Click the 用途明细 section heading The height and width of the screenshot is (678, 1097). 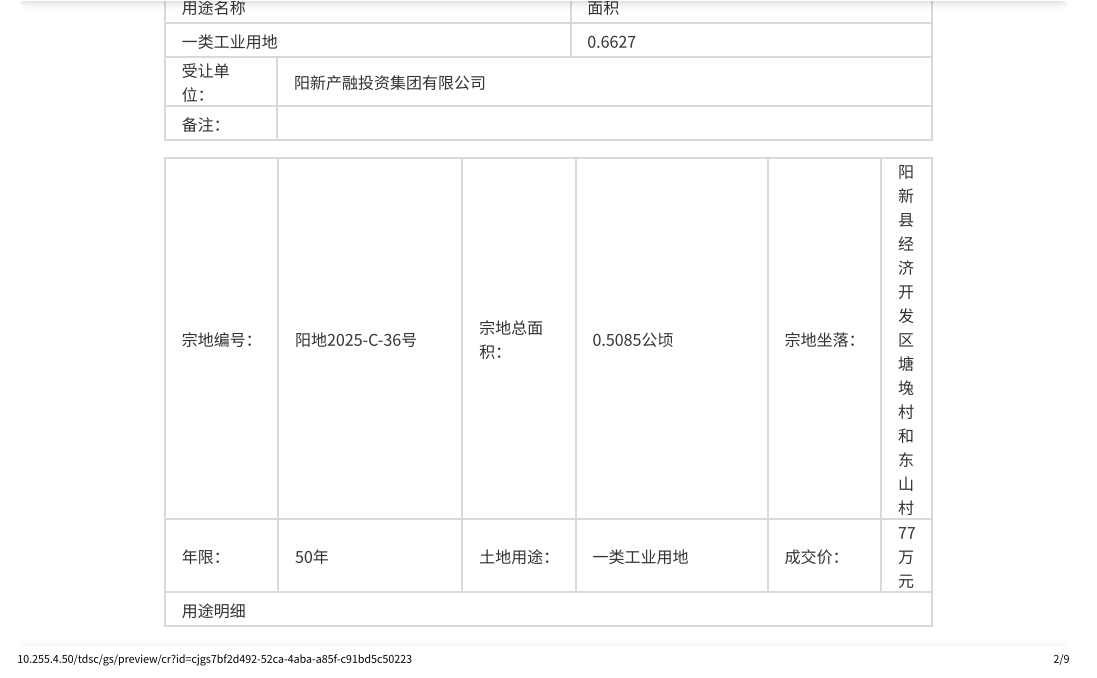pyautogui.click(x=213, y=611)
